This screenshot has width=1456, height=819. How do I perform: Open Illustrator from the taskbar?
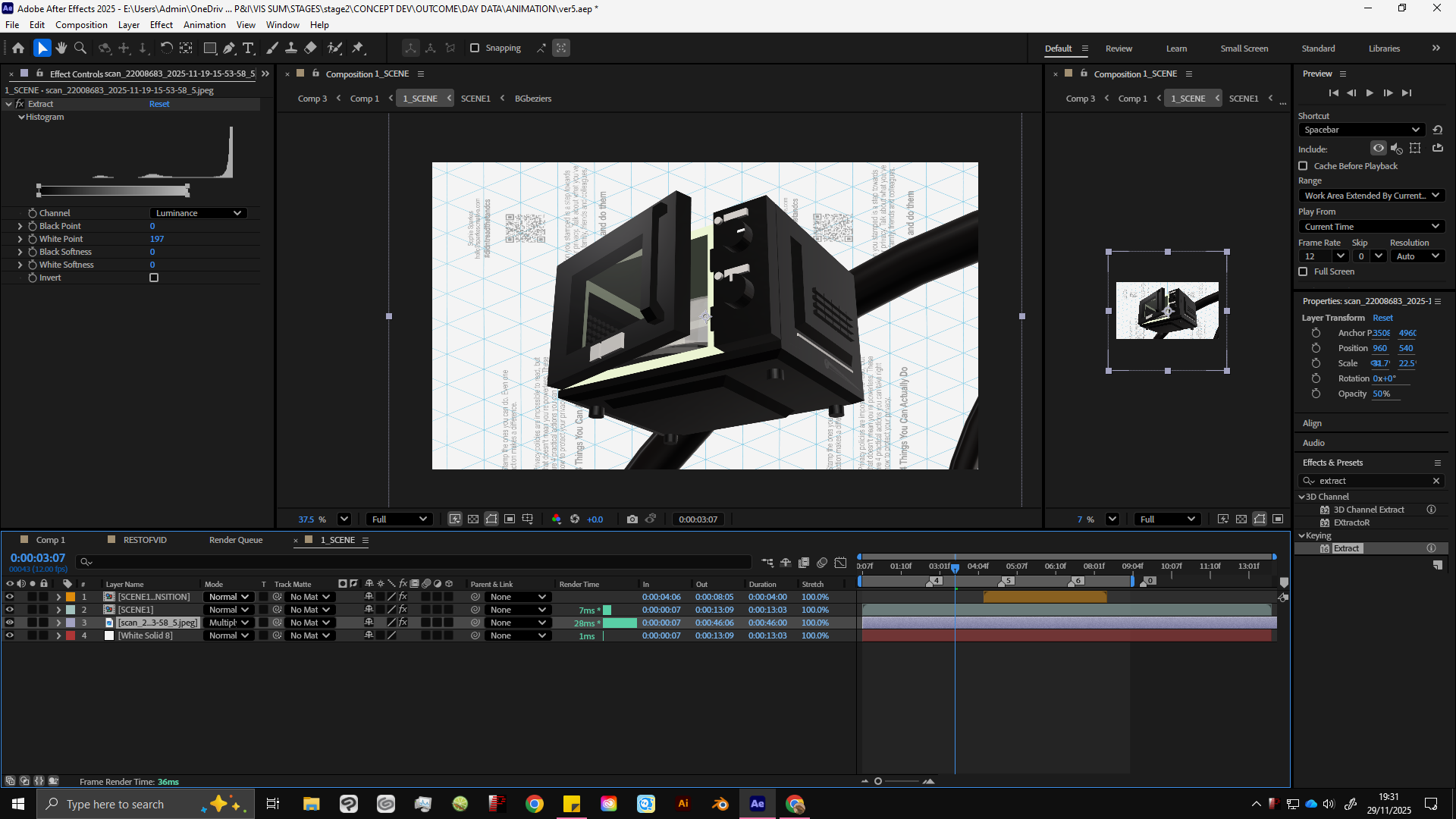683,804
